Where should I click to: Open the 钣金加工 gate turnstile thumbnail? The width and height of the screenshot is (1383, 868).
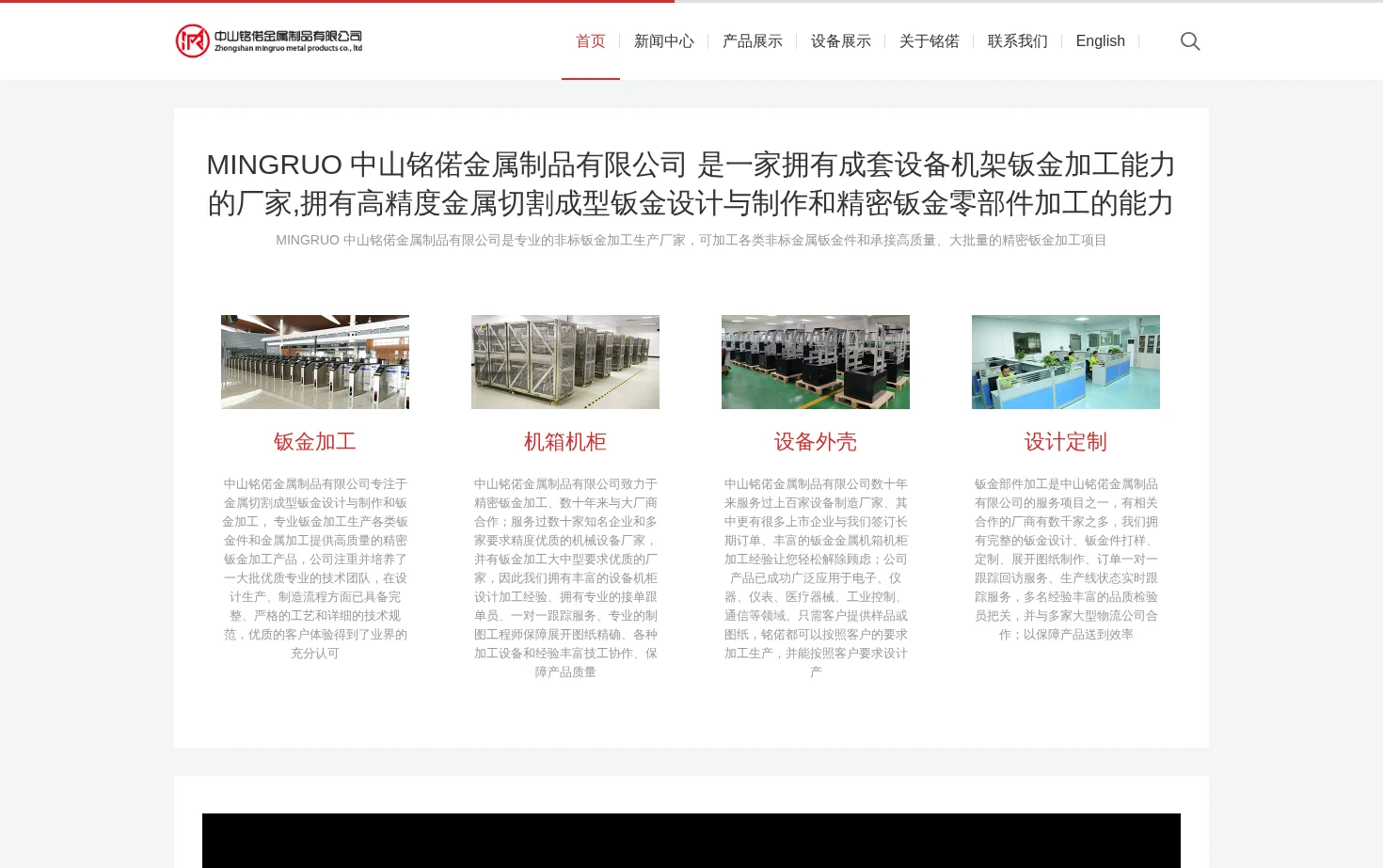point(315,362)
